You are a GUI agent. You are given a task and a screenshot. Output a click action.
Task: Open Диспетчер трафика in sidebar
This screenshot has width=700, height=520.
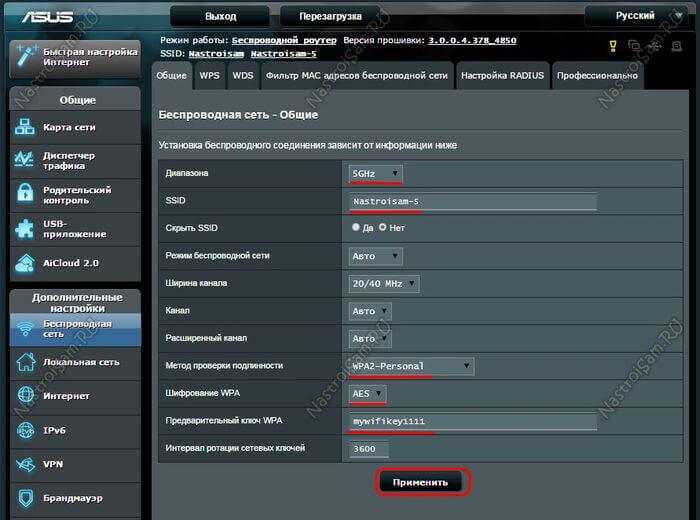point(75,161)
